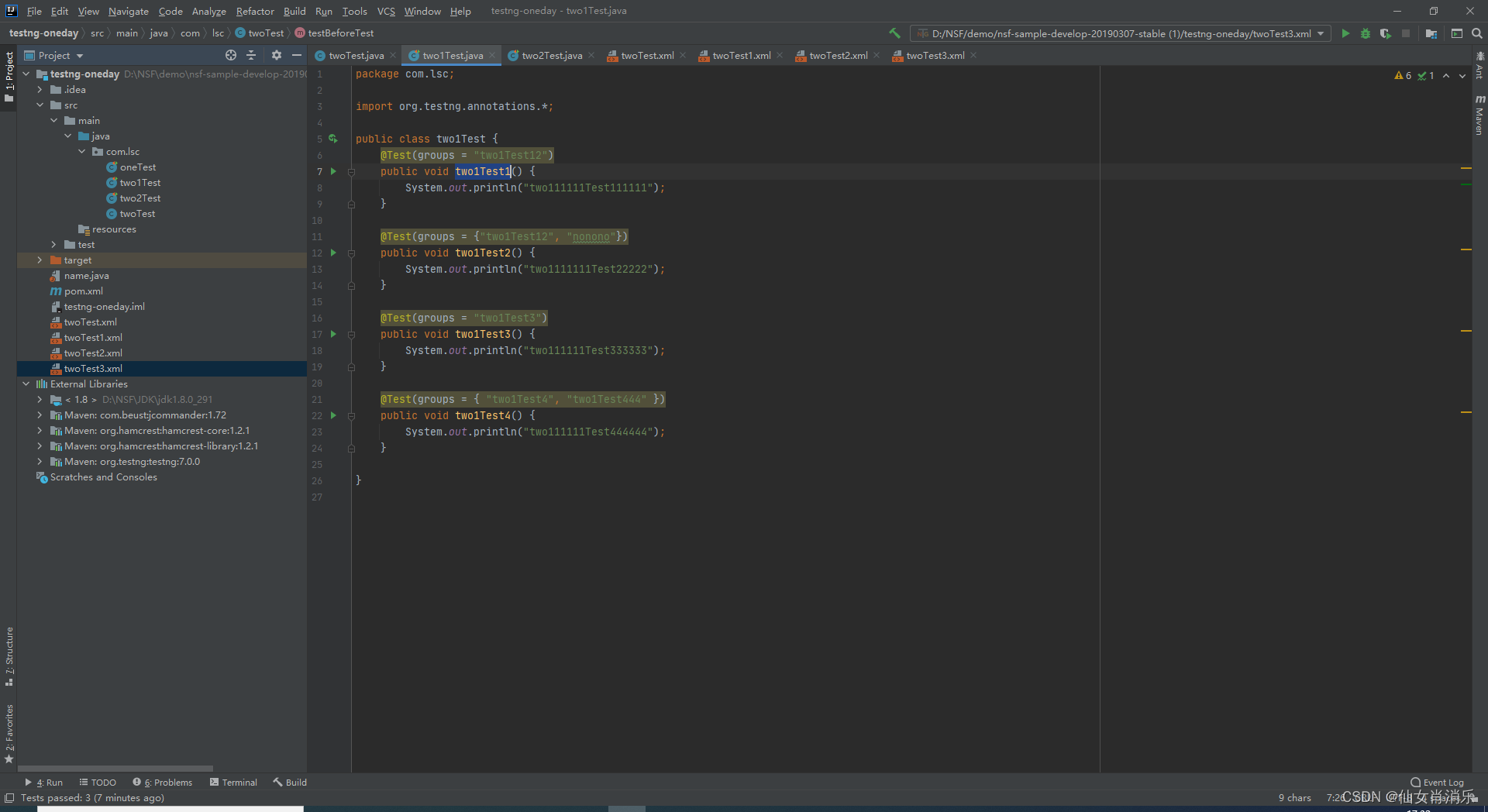Viewport: 1488px width, 812px height.
Task: Go to next highlighted error arrow
Action: point(1462,75)
